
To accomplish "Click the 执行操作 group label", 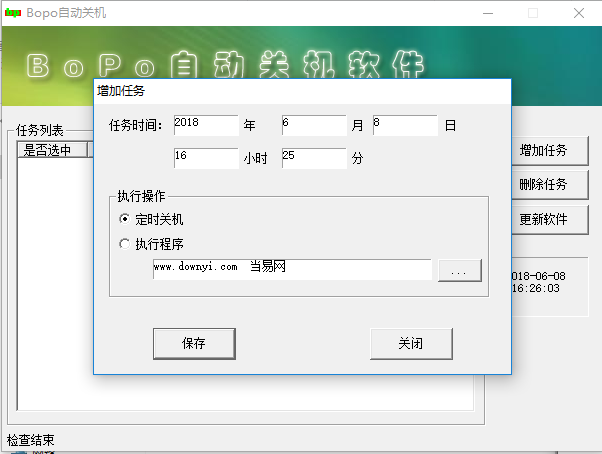I will point(141,196).
